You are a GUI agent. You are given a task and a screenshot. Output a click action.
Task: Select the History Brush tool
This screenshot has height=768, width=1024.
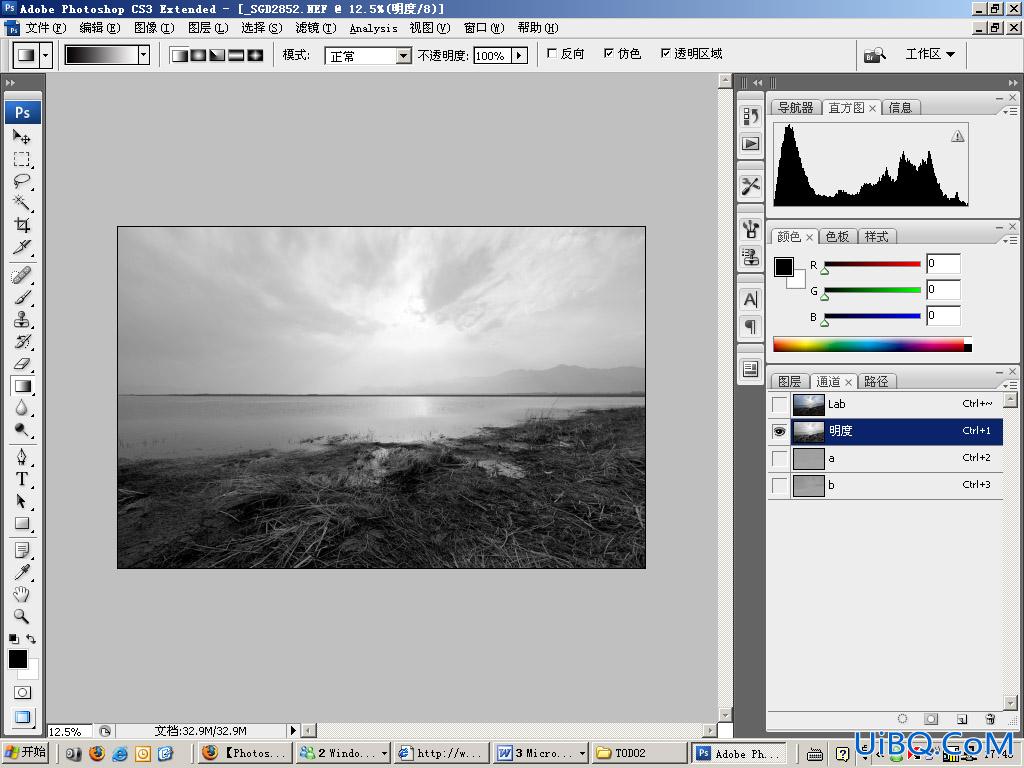tap(22, 342)
